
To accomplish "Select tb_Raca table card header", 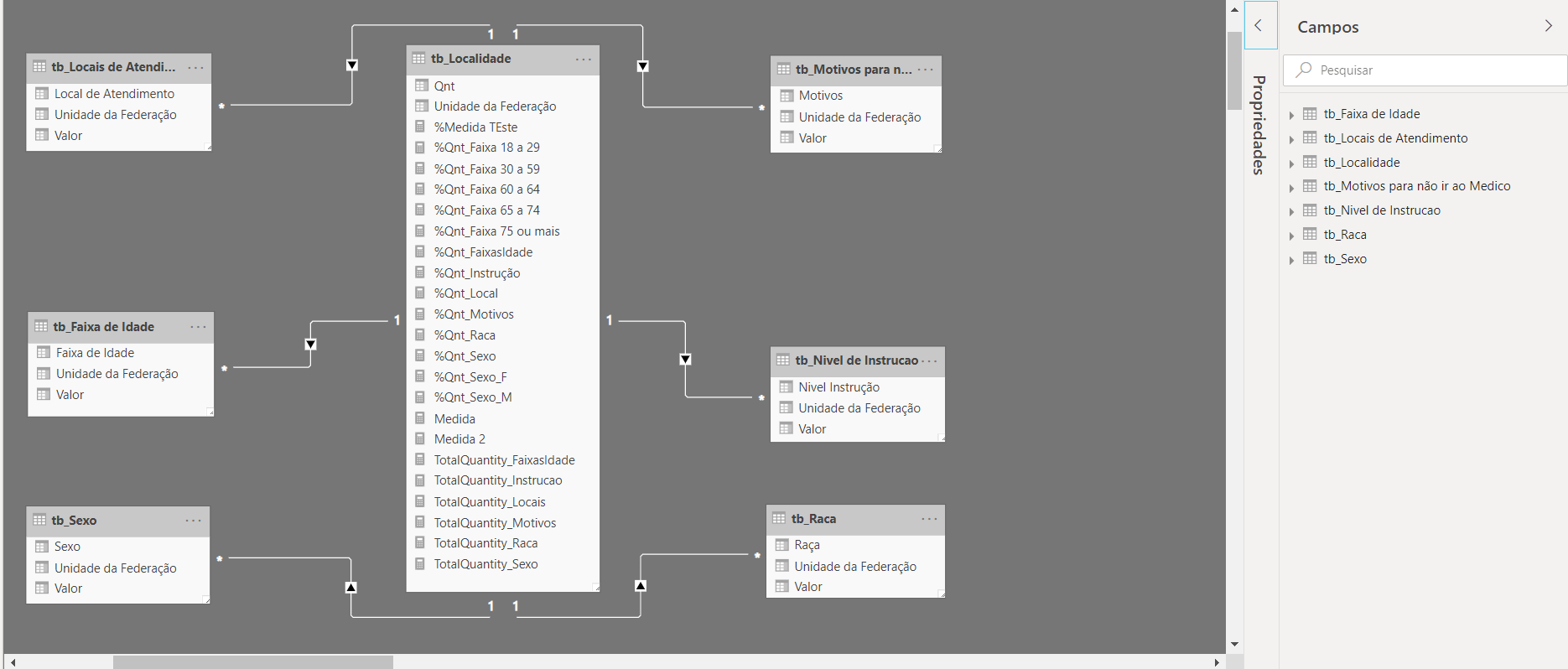I will [x=855, y=519].
